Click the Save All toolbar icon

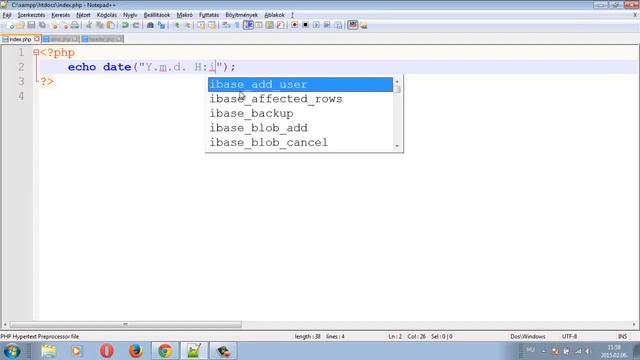(42, 25)
